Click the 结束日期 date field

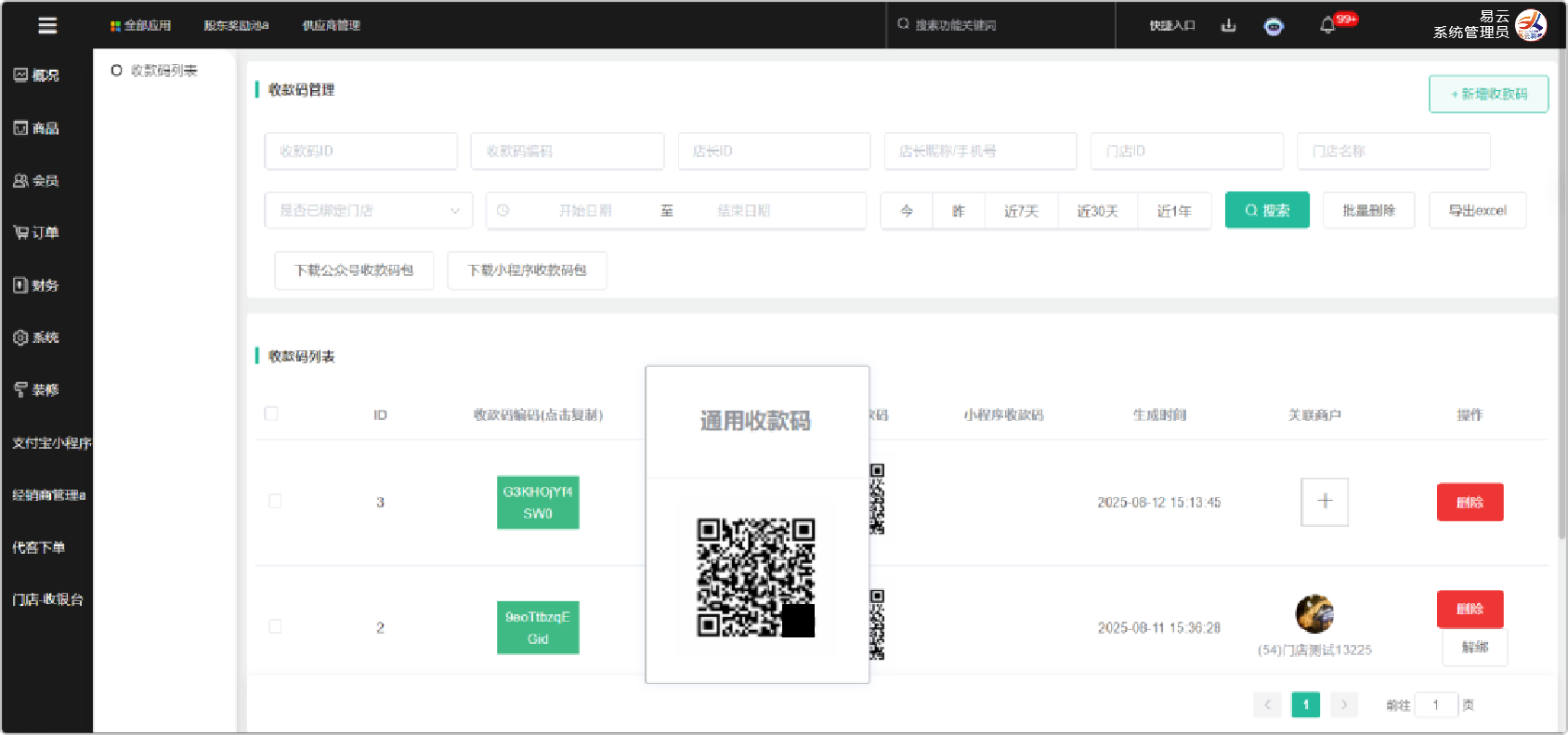[x=743, y=211]
